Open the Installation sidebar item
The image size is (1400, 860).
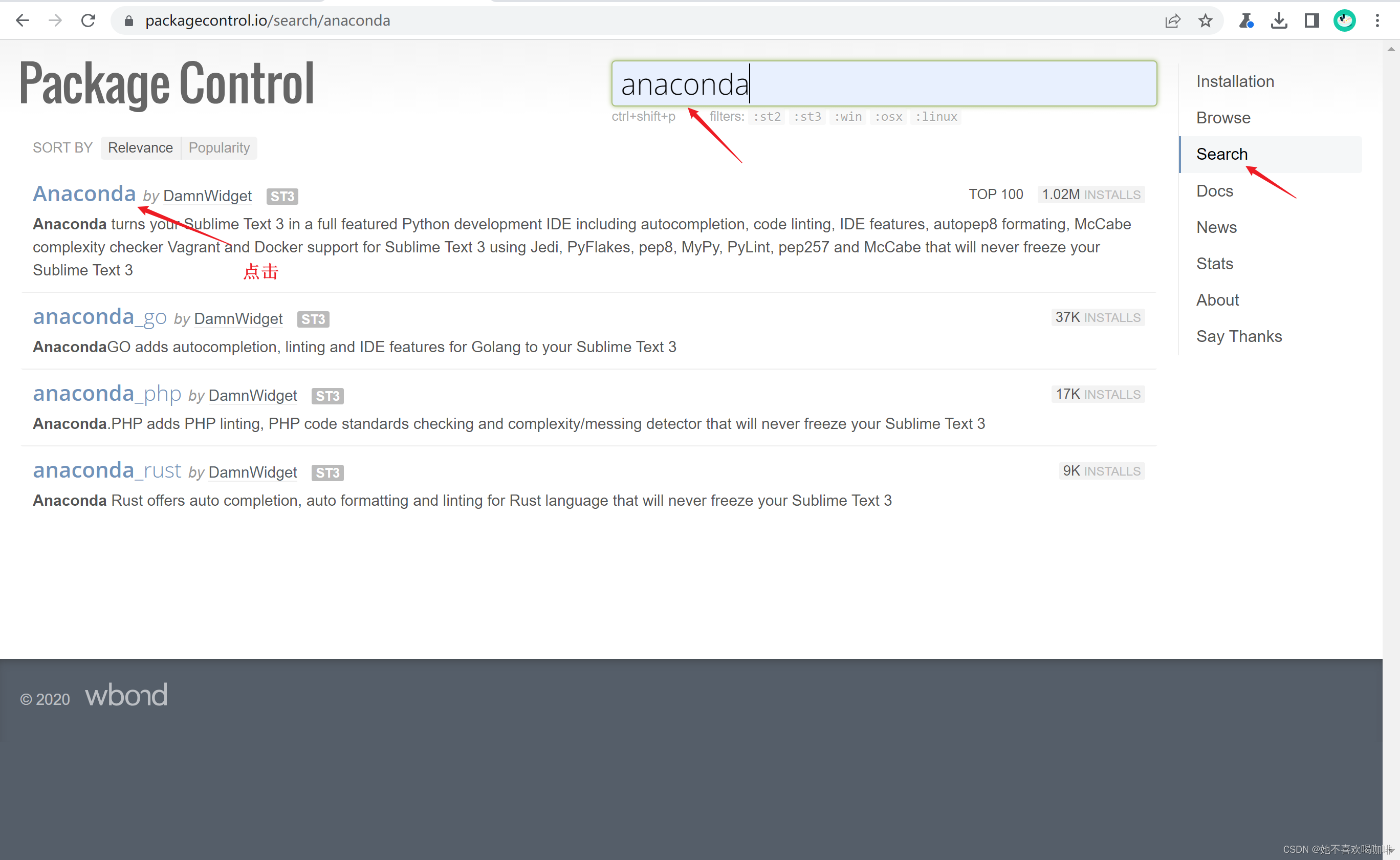coord(1235,81)
